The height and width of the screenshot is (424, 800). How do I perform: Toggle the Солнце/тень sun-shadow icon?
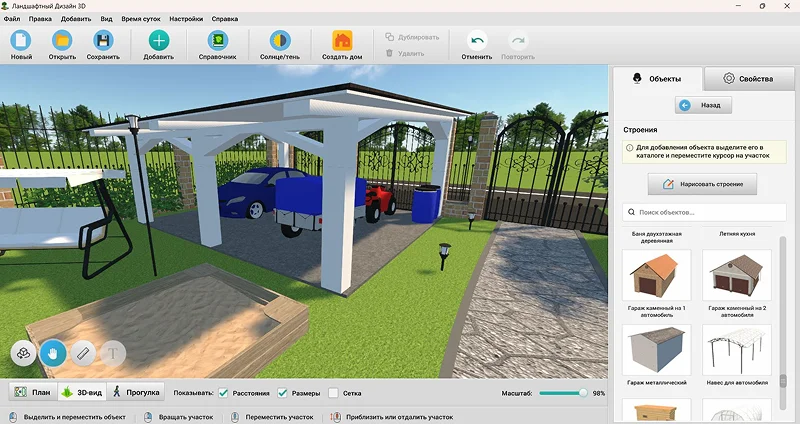[x=280, y=40]
